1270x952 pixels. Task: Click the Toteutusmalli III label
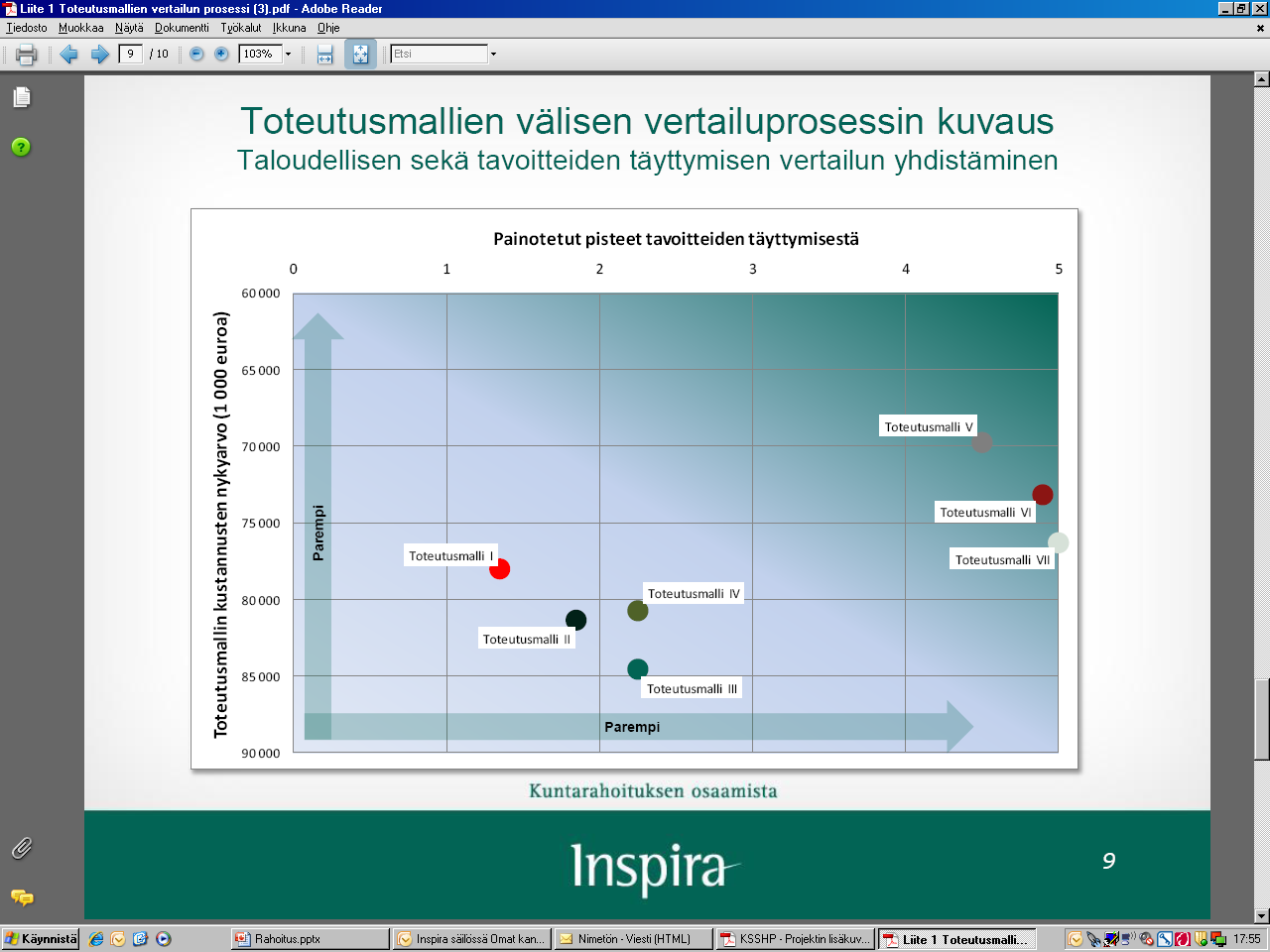click(x=692, y=689)
